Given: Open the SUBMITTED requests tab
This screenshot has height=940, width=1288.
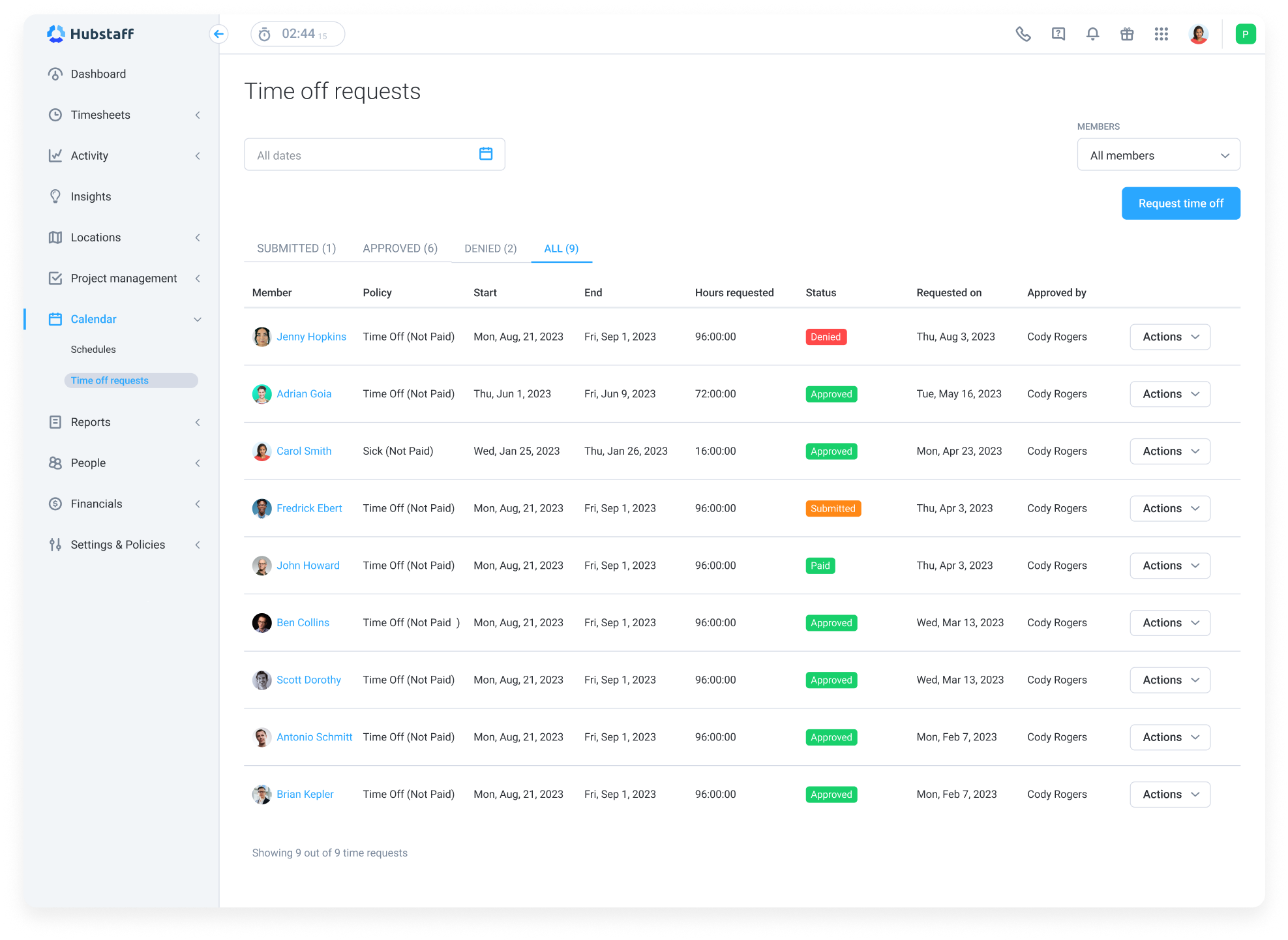Looking at the screenshot, I should pyautogui.click(x=296, y=248).
